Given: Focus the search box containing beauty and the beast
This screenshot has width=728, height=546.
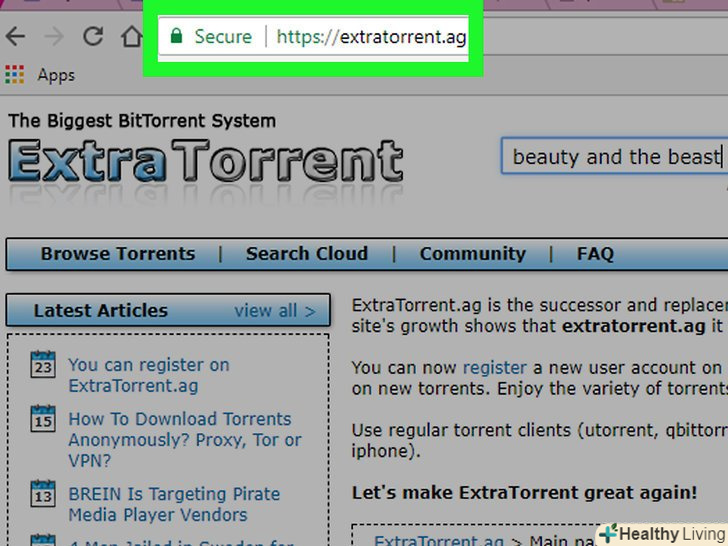Looking at the screenshot, I should tap(615, 157).
